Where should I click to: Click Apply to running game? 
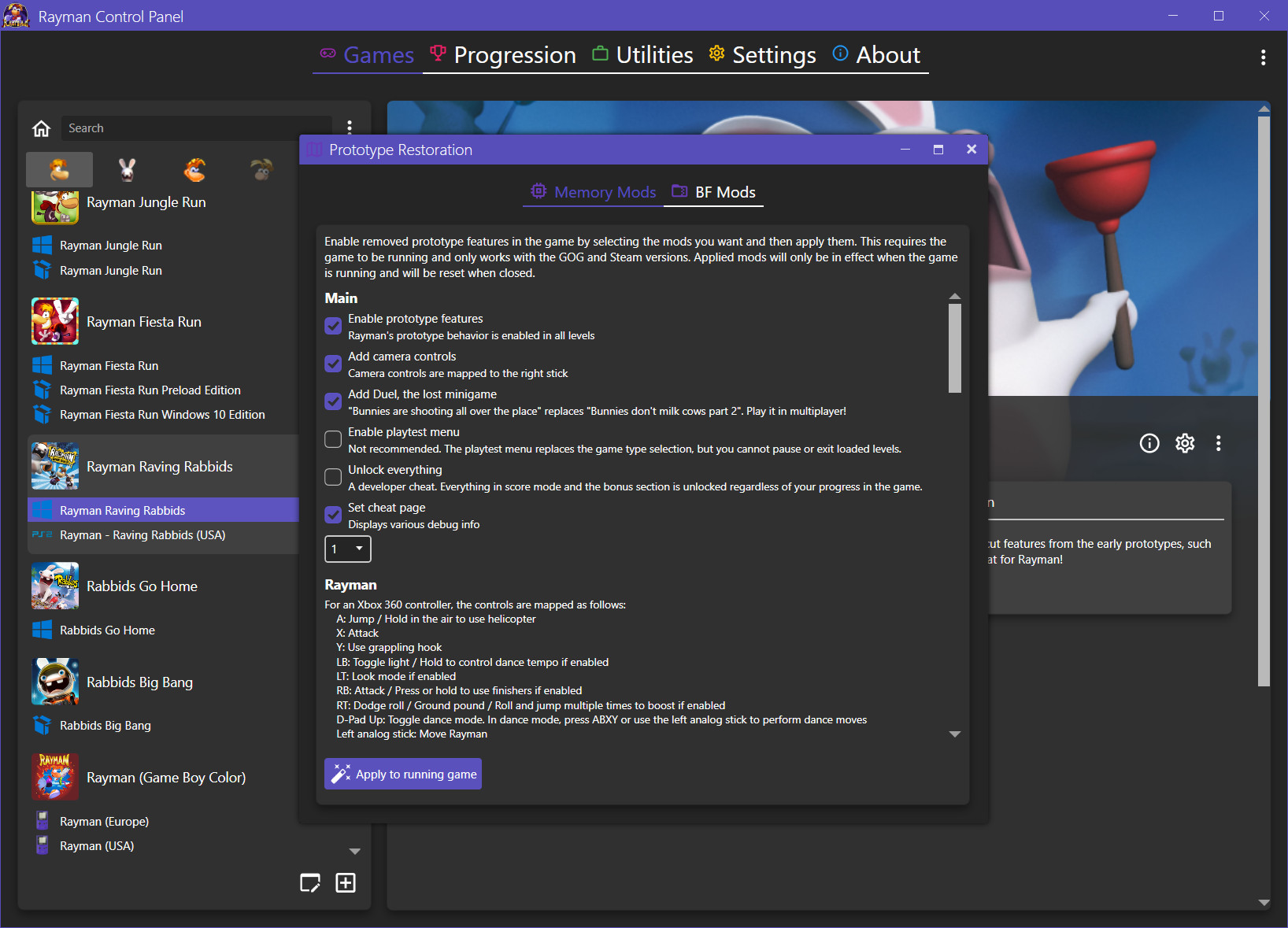[x=402, y=774]
